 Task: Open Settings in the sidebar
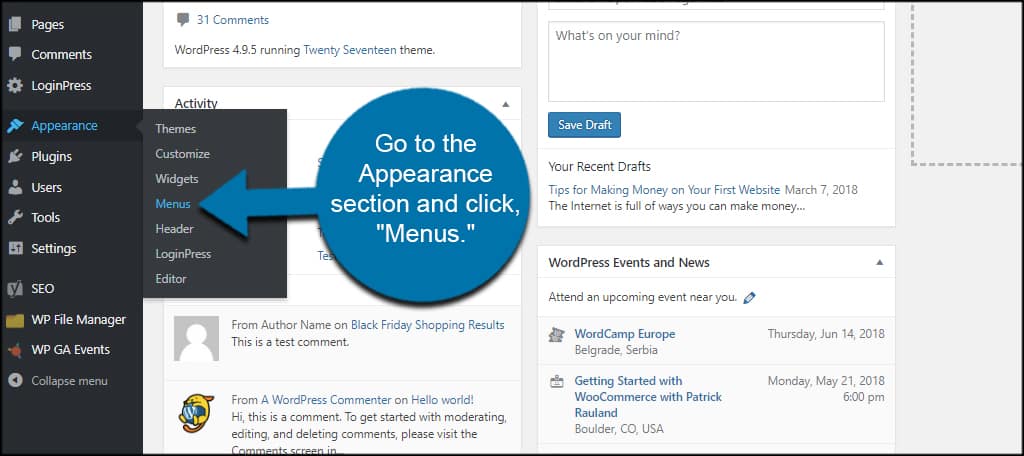[54, 248]
